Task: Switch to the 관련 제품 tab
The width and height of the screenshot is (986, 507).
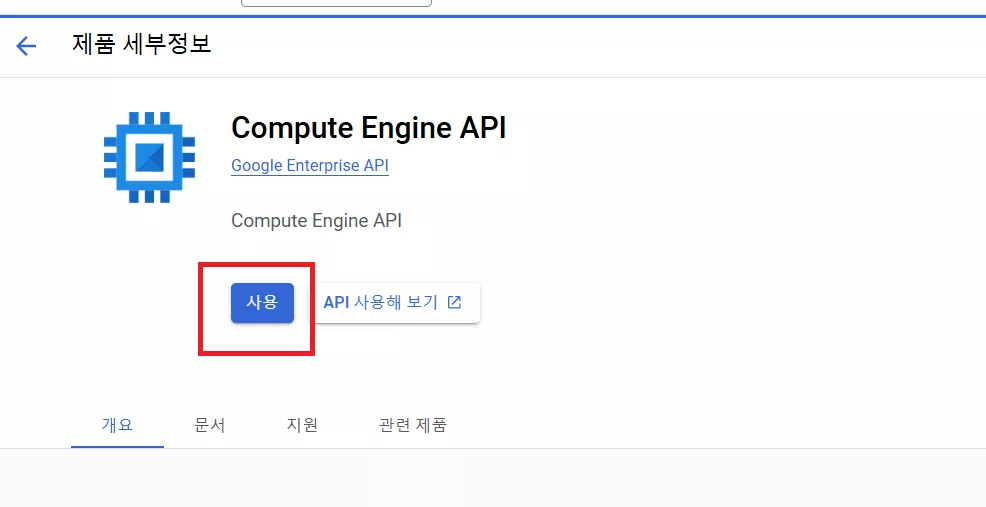Action: (x=413, y=425)
